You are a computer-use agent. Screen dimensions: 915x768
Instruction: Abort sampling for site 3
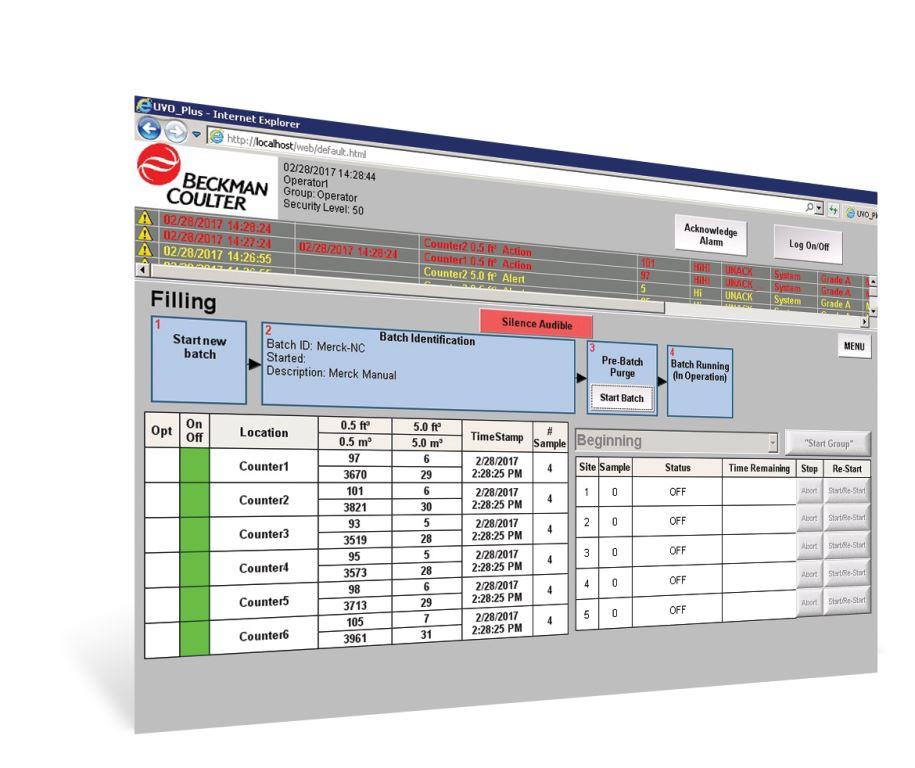[809, 546]
